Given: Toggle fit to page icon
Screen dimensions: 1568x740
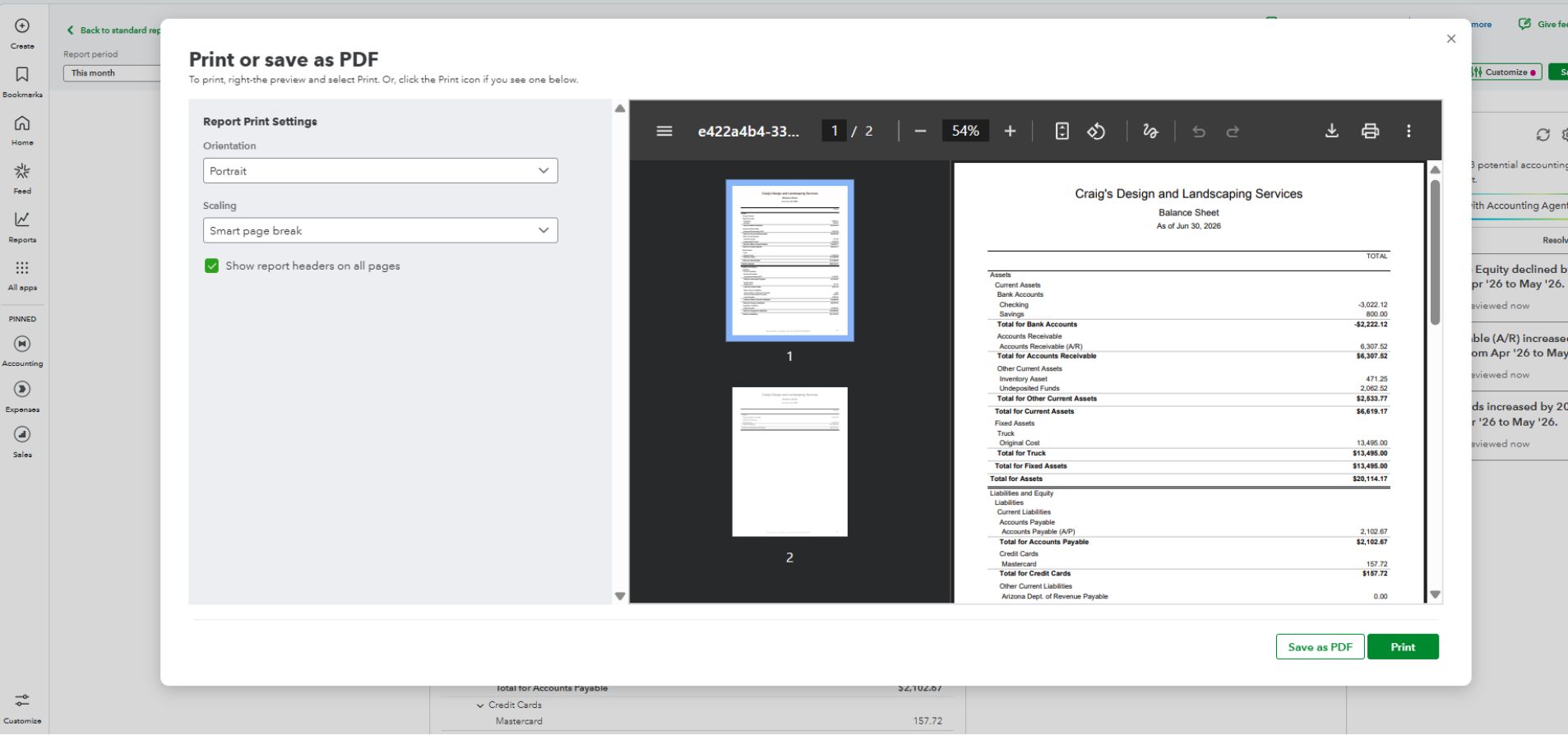Looking at the screenshot, I should point(1062,131).
